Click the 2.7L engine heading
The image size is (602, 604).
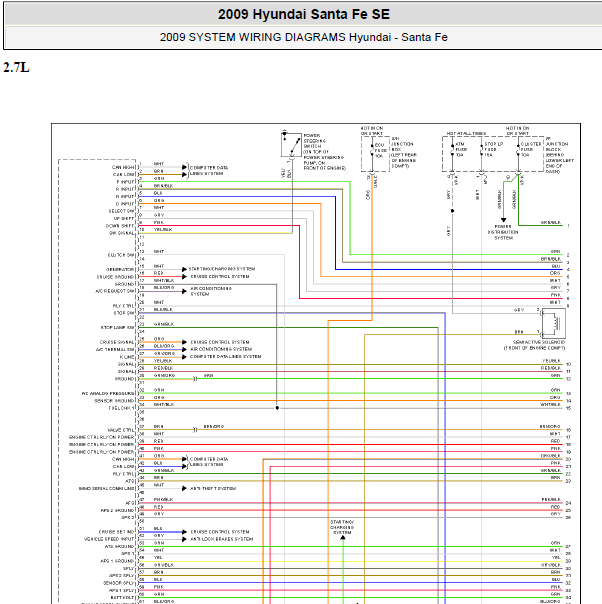coord(17,67)
